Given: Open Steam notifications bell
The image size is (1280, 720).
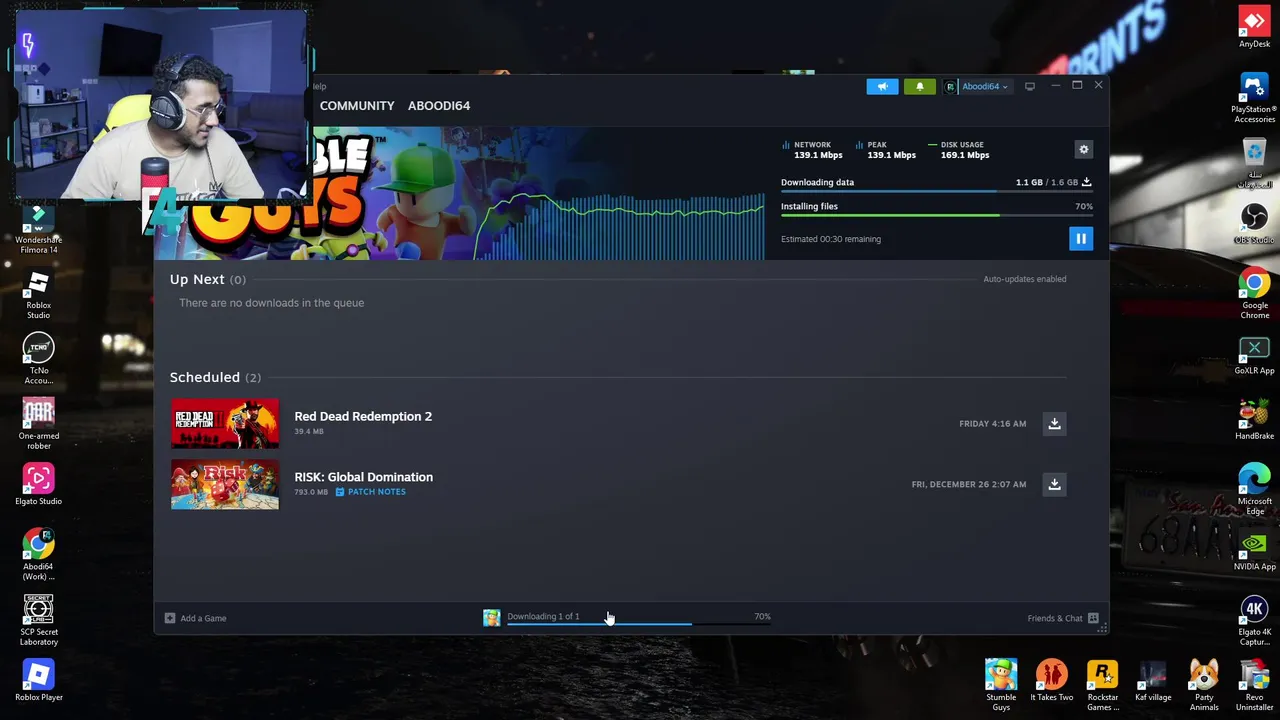Looking at the screenshot, I should 920,87.
